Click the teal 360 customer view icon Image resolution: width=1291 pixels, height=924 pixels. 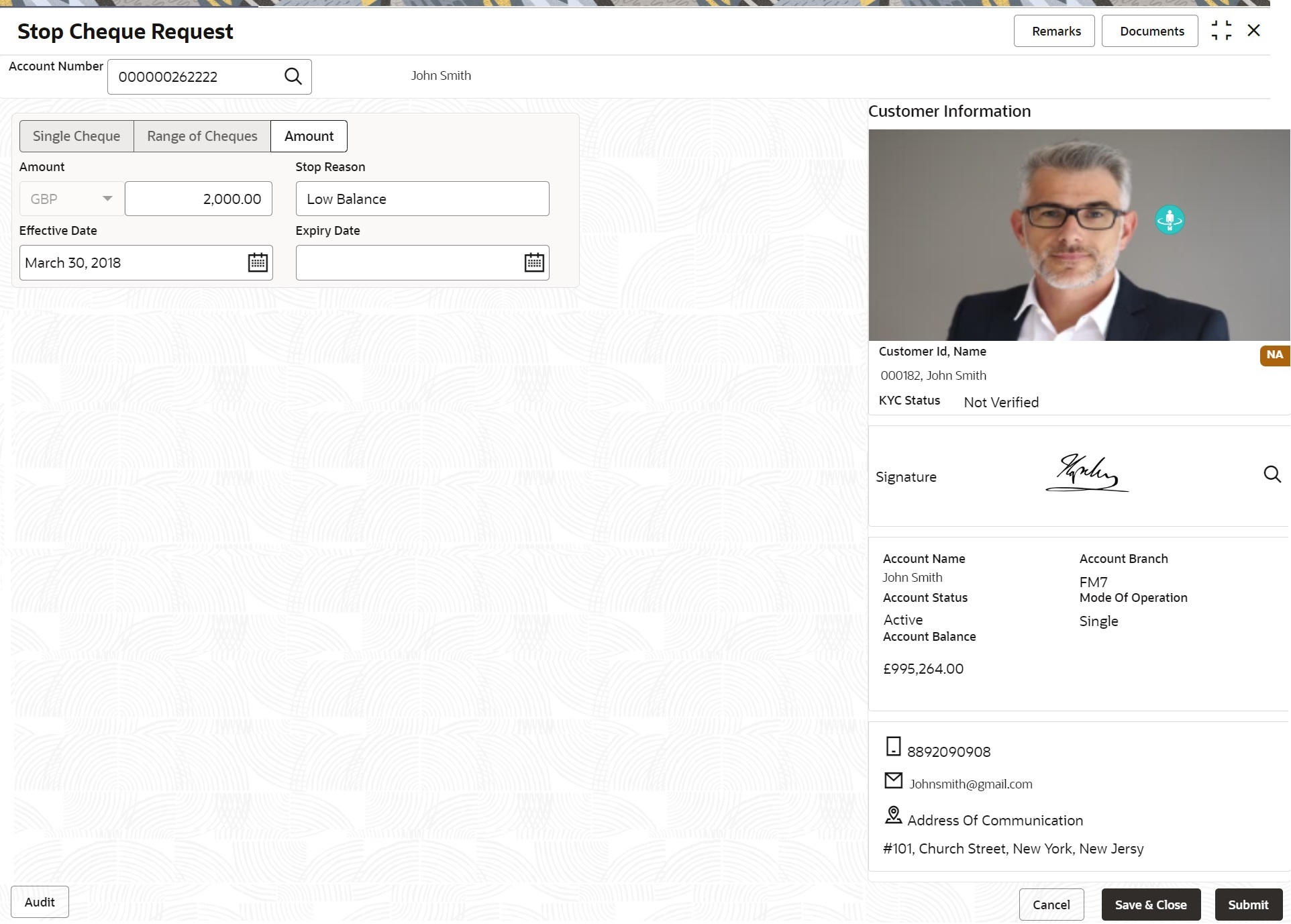[x=1170, y=220]
